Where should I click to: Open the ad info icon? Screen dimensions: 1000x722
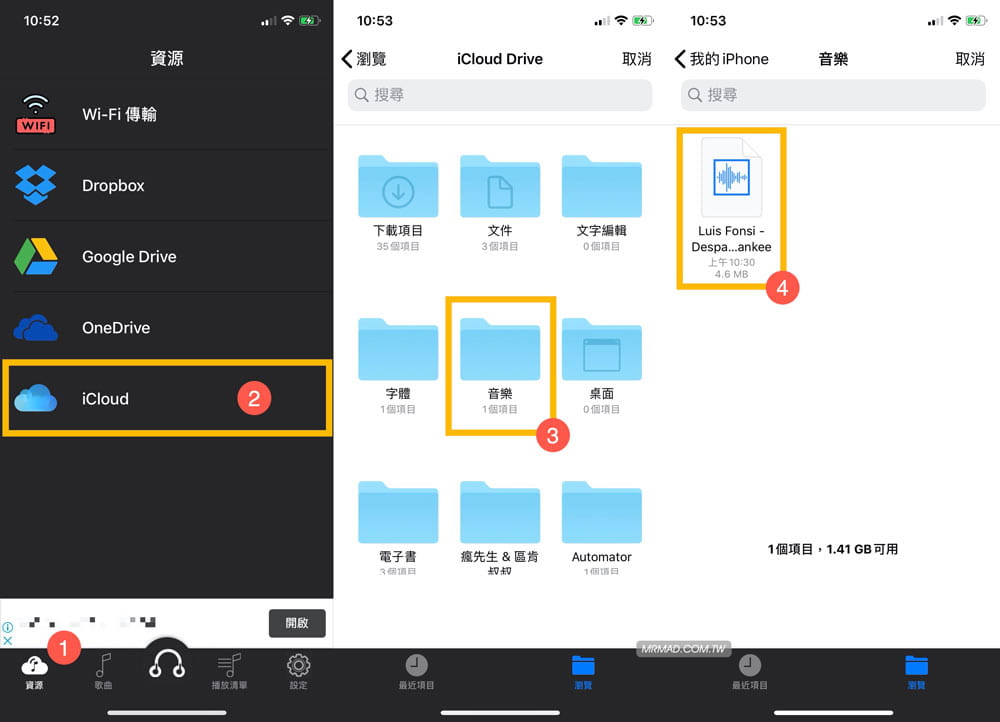(x=8, y=628)
